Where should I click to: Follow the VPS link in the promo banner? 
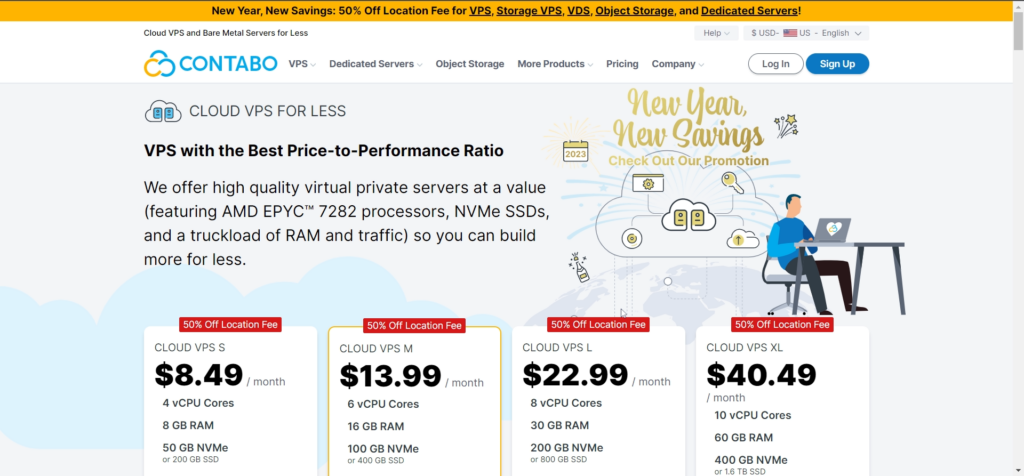(x=479, y=10)
